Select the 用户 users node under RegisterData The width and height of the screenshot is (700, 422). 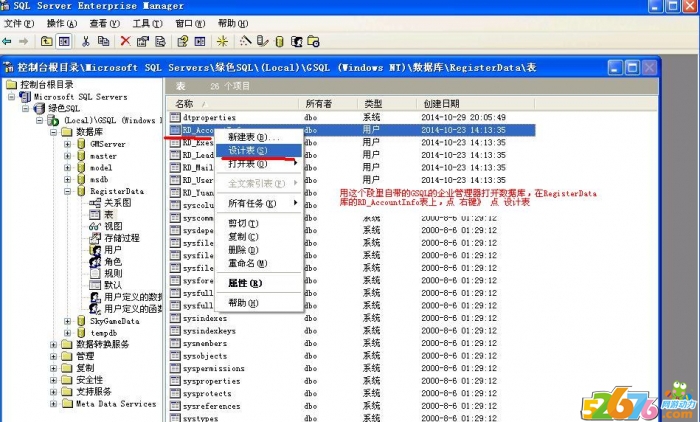[x=112, y=250]
